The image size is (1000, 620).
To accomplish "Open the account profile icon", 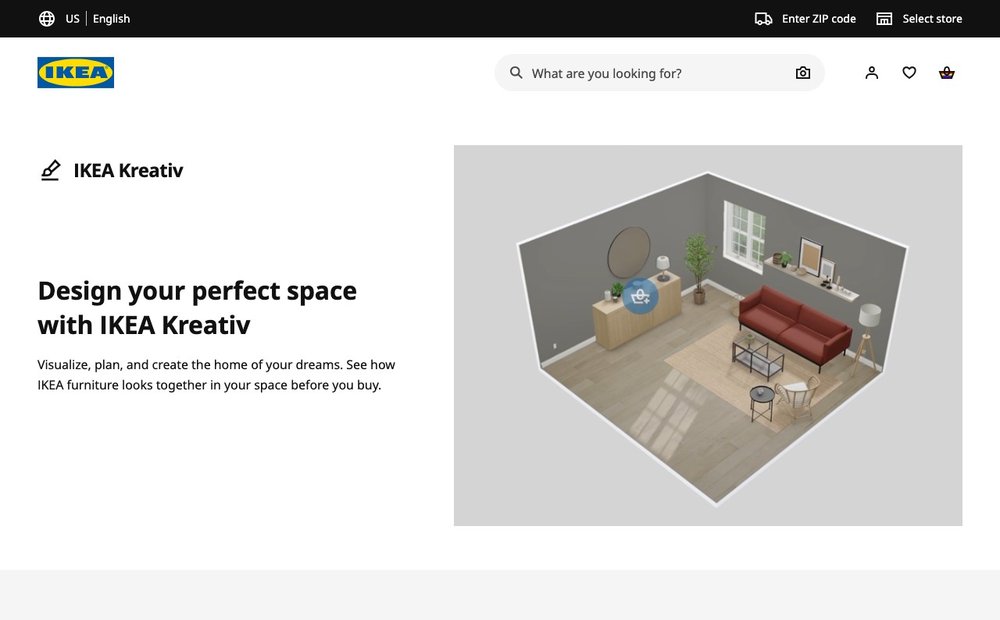I will (x=872, y=73).
